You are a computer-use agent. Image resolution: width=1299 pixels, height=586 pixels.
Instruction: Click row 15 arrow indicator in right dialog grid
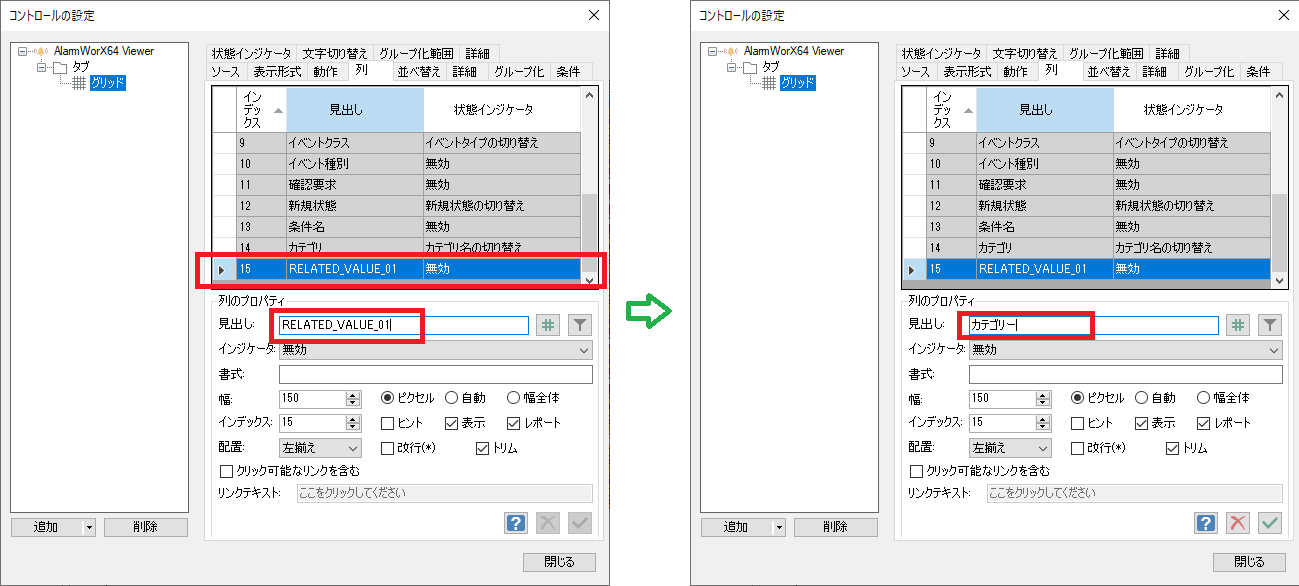pos(913,268)
